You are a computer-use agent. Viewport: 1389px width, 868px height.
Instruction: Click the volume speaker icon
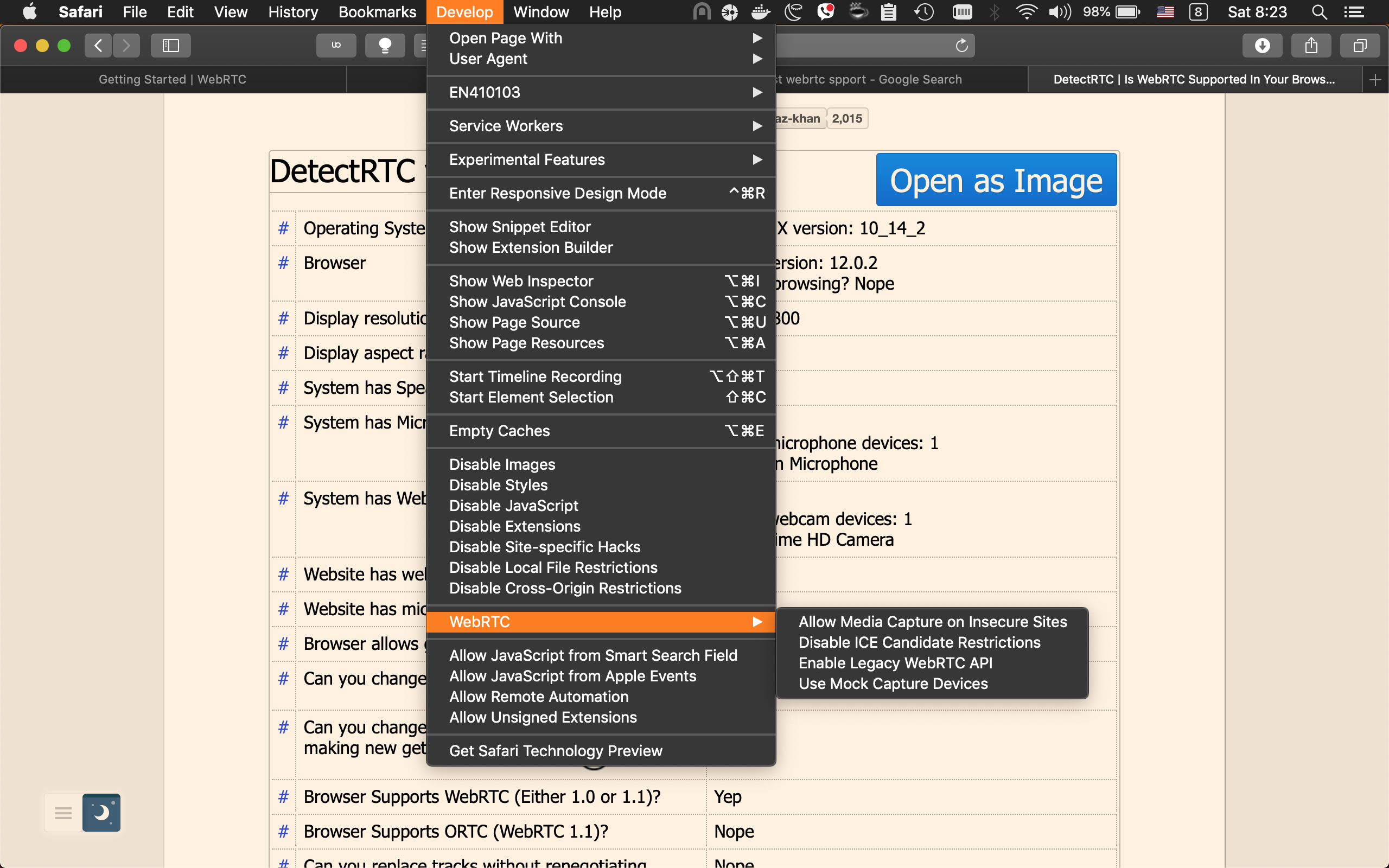(1060, 11)
